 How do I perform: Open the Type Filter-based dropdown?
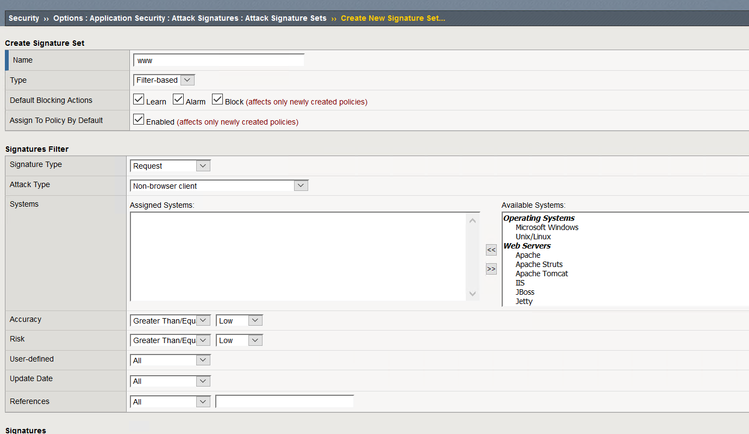click(164, 80)
